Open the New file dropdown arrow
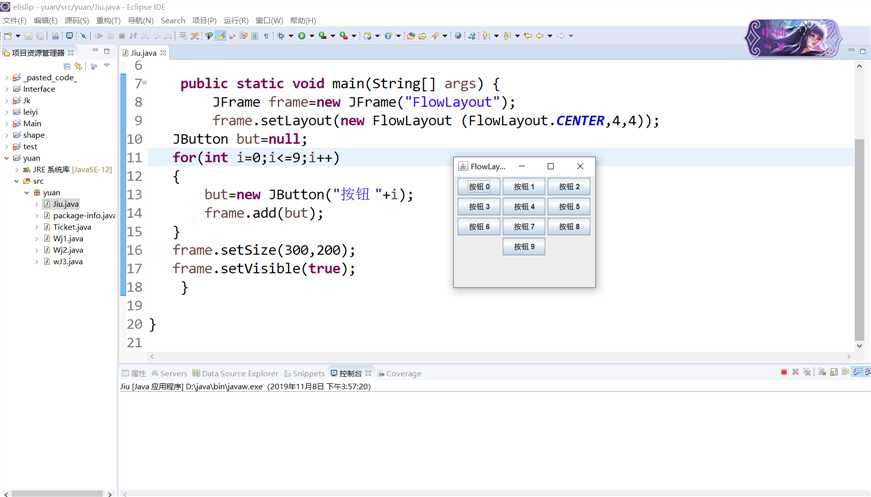This screenshot has height=497, width=871. tap(18, 36)
